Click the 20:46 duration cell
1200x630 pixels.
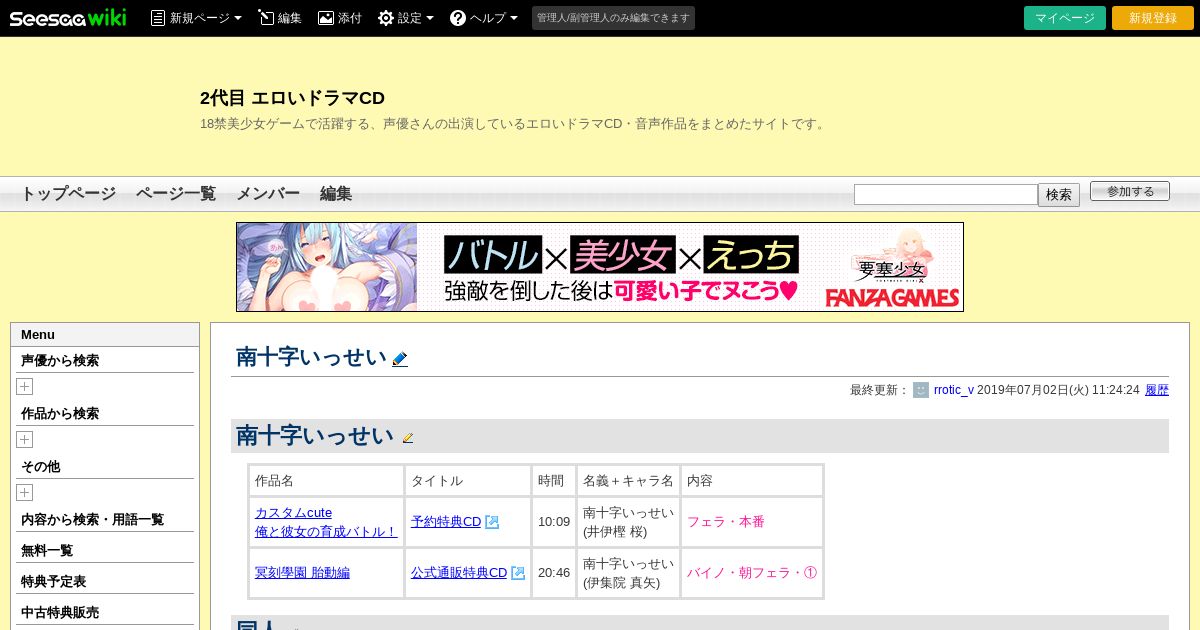pos(554,573)
